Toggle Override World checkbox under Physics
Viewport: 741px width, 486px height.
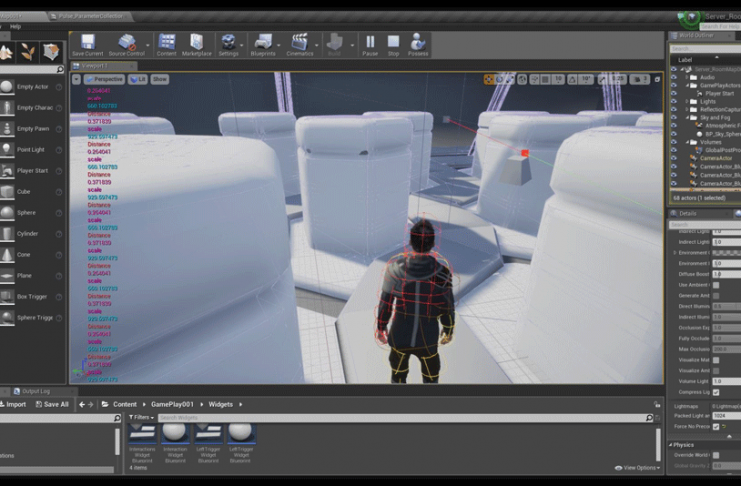[x=716, y=455]
